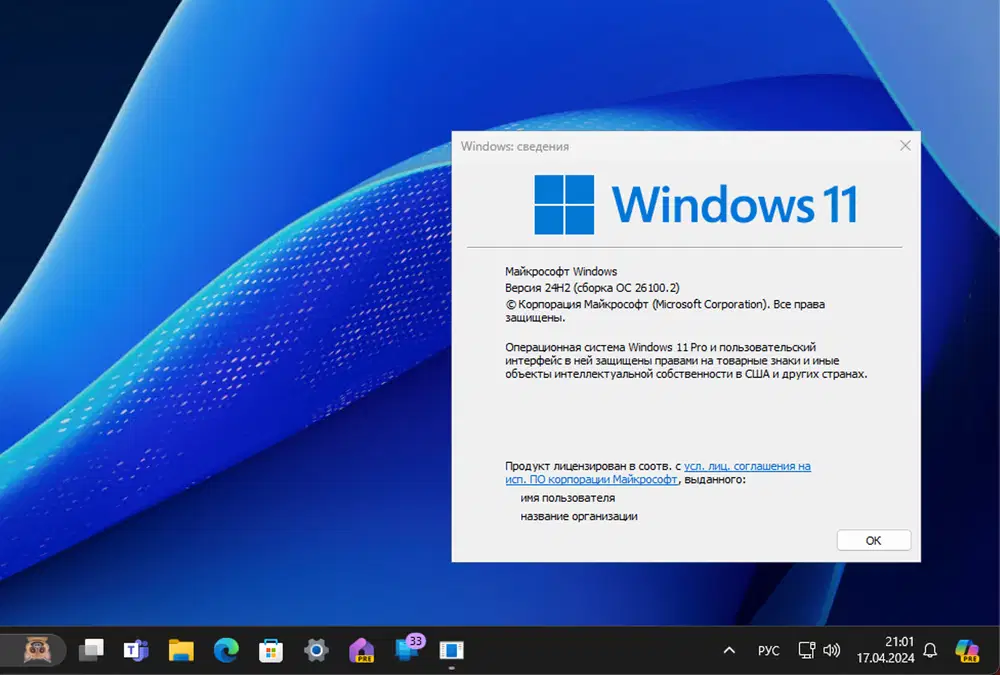Switch РУС input language indicator
The image size is (1000, 675).
pyautogui.click(x=768, y=650)
